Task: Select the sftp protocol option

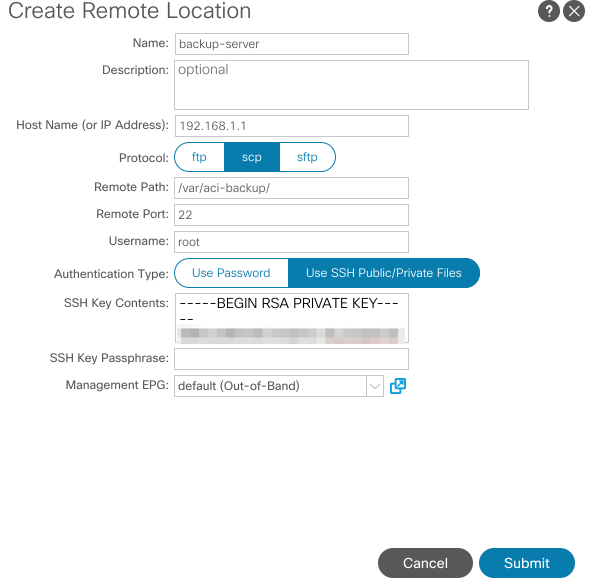Action: (x=307, y=157)
